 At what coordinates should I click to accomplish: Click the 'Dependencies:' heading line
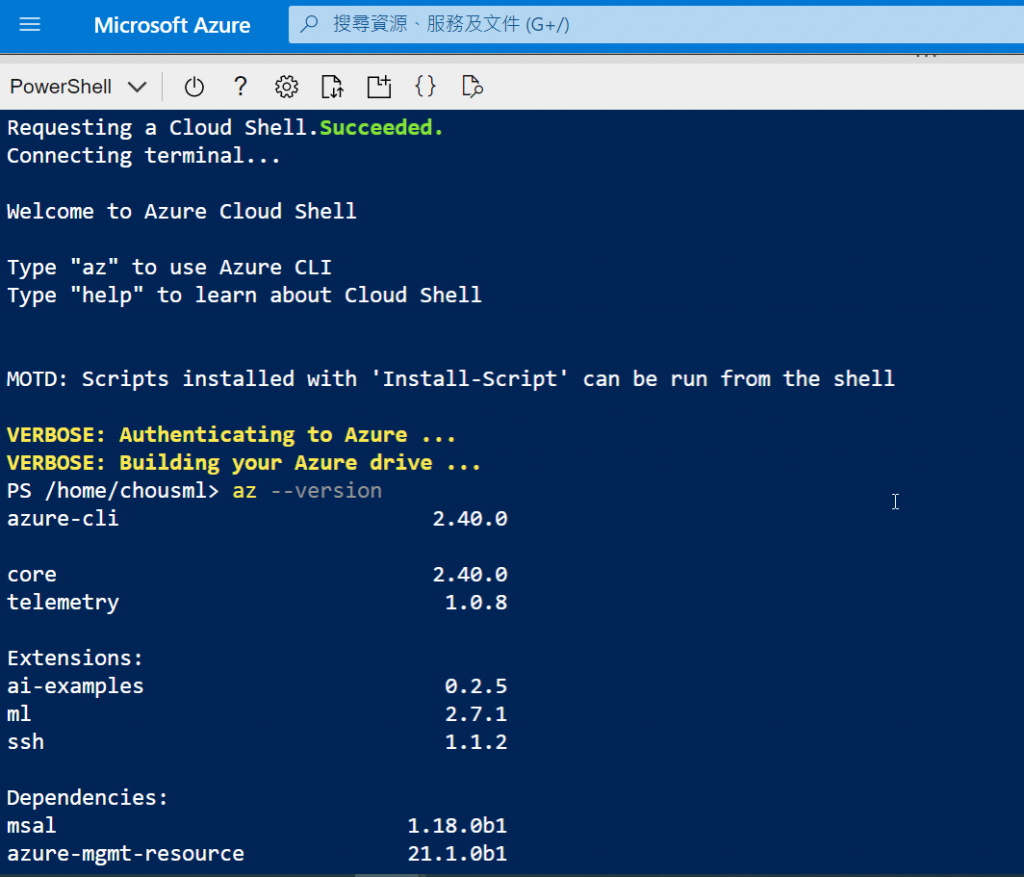tap(88, 797)
